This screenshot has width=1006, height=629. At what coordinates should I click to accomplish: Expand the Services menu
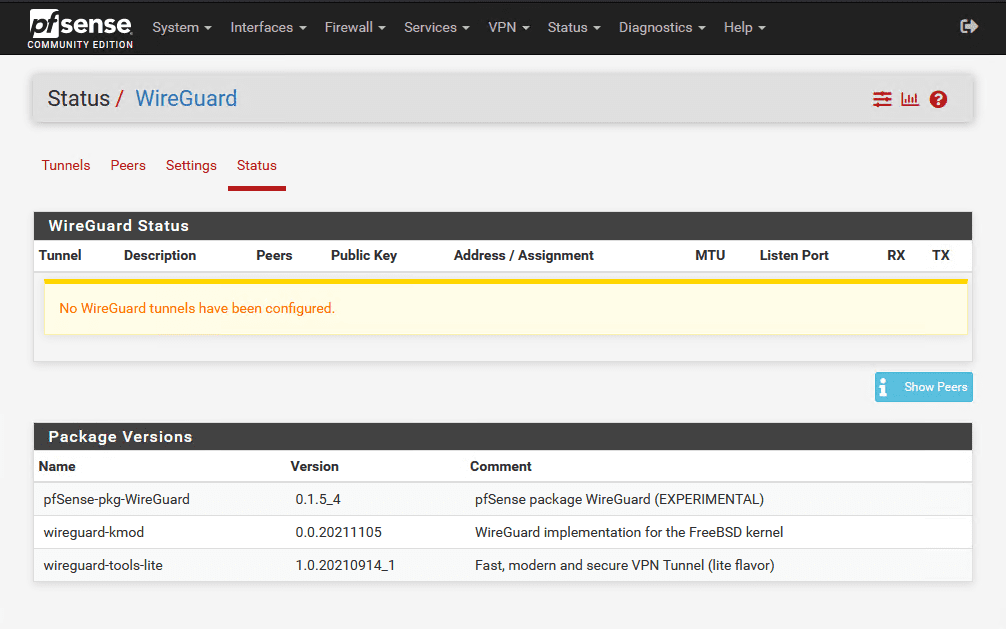(x=437, y=28)
